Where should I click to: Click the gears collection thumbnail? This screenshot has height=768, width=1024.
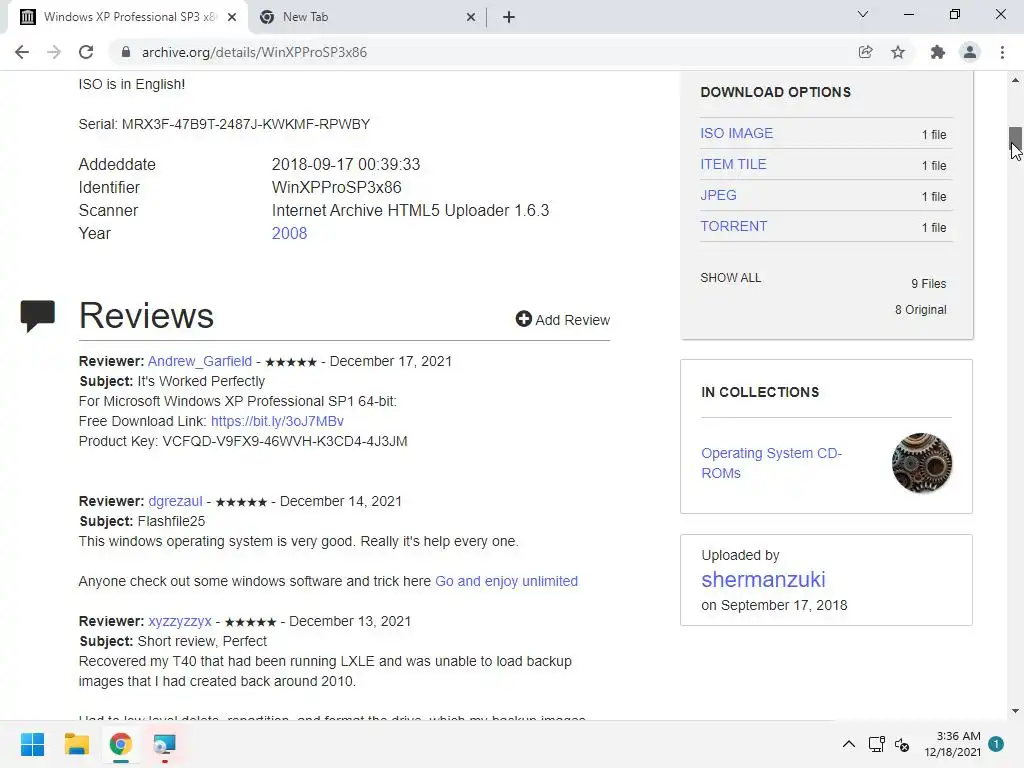[x=921, y=463]
